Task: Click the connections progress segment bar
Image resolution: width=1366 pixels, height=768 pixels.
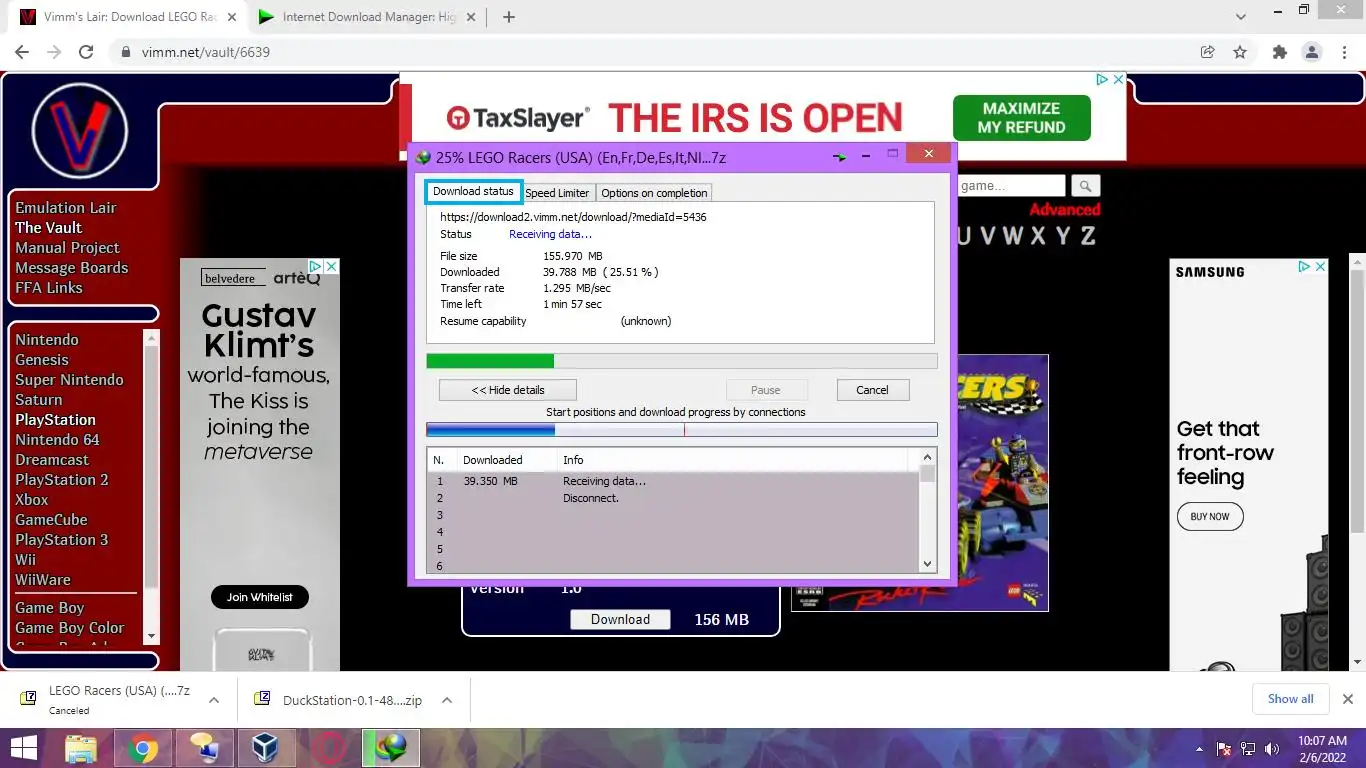Action: 681,430
